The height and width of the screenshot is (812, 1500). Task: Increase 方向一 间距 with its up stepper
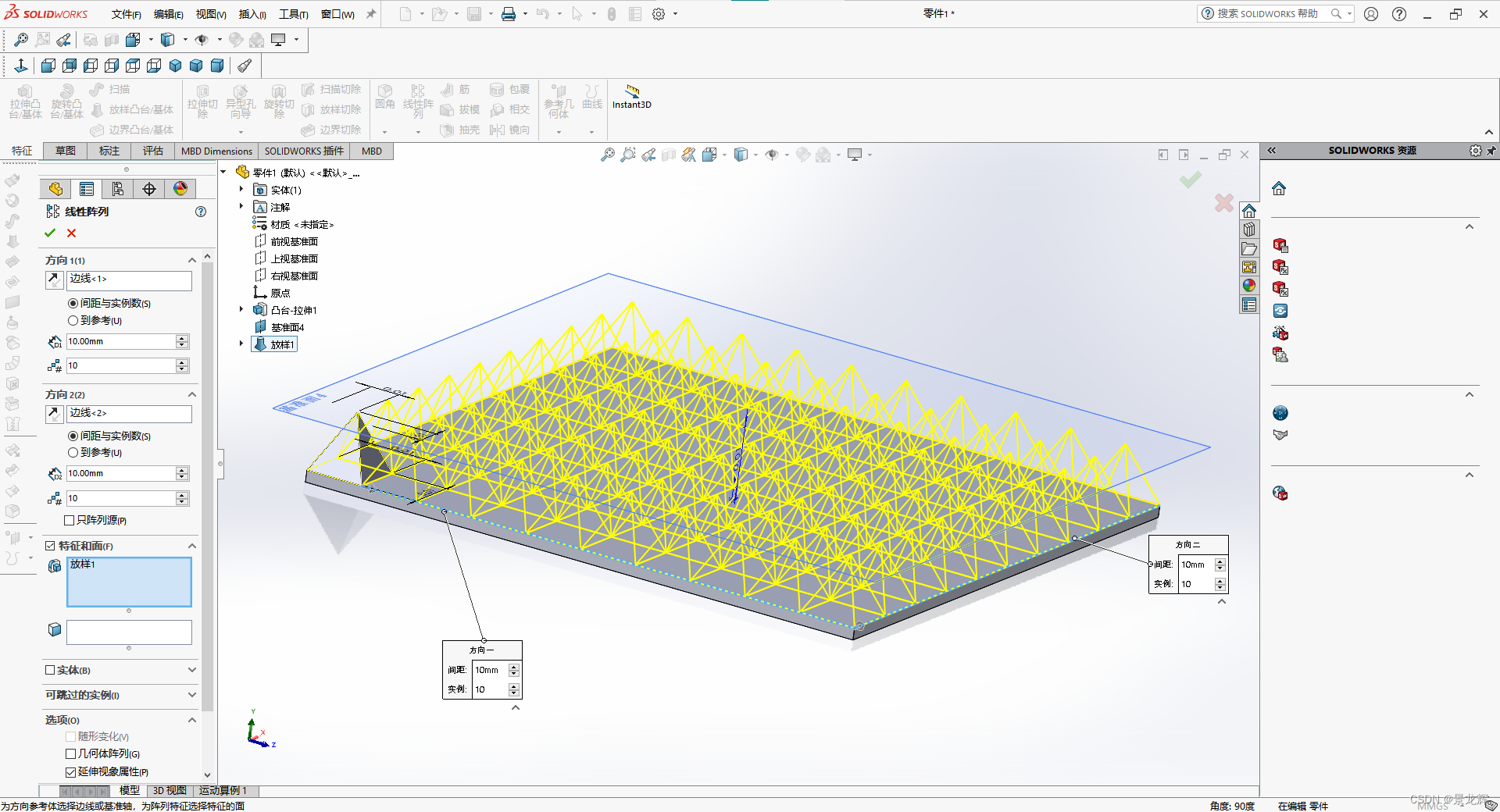[x=513, y=666]
